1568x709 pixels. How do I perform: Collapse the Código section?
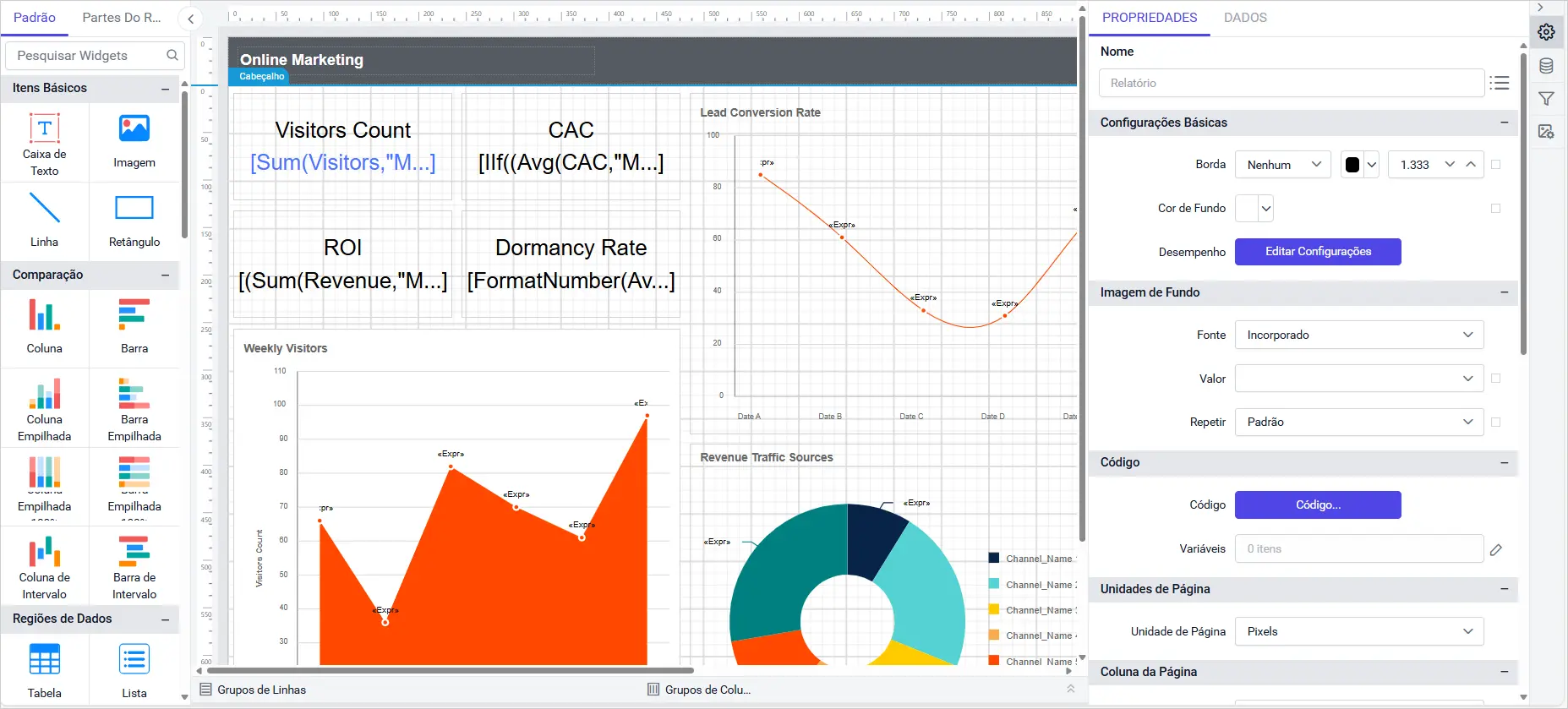(x=1505, y=462)
